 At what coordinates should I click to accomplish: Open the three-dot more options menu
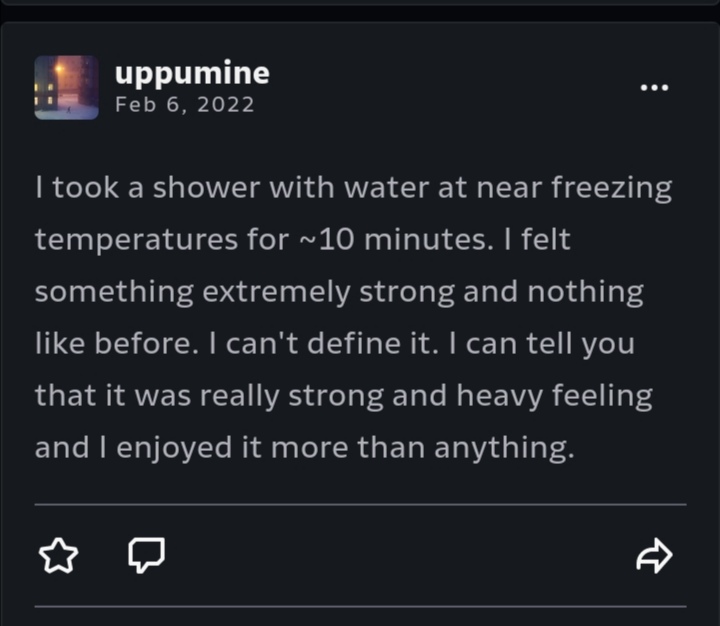[x=653, y=87]
